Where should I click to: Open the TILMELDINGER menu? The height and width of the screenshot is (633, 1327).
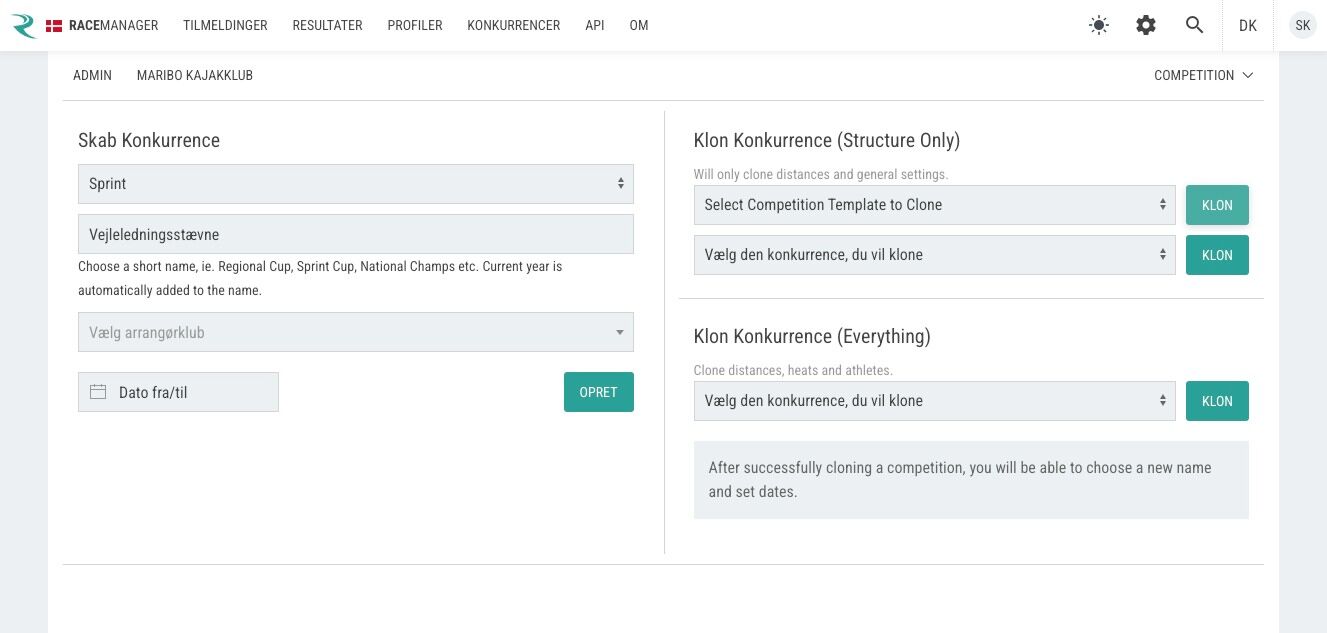225,26
